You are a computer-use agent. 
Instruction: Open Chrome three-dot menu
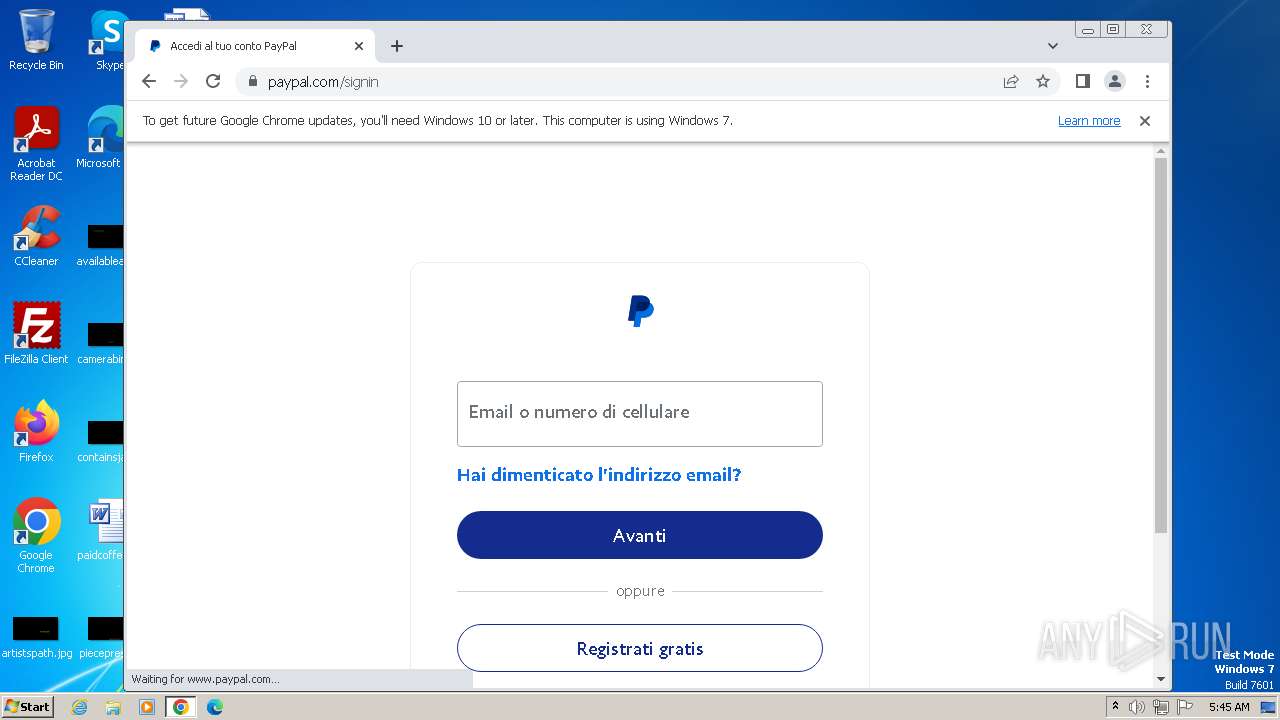click(1147, 81)
